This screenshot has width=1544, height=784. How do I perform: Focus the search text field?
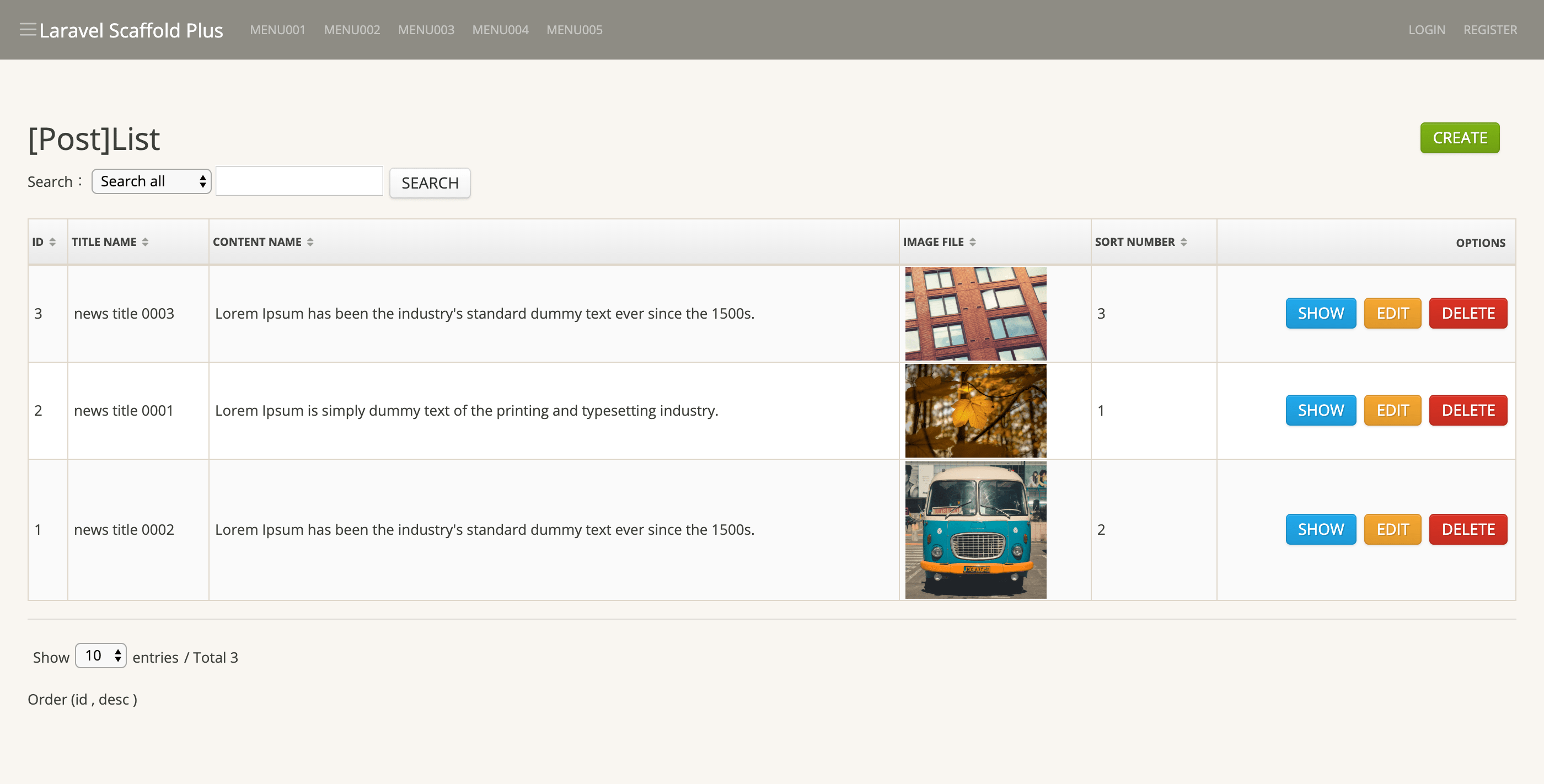[x=299, y=181]
